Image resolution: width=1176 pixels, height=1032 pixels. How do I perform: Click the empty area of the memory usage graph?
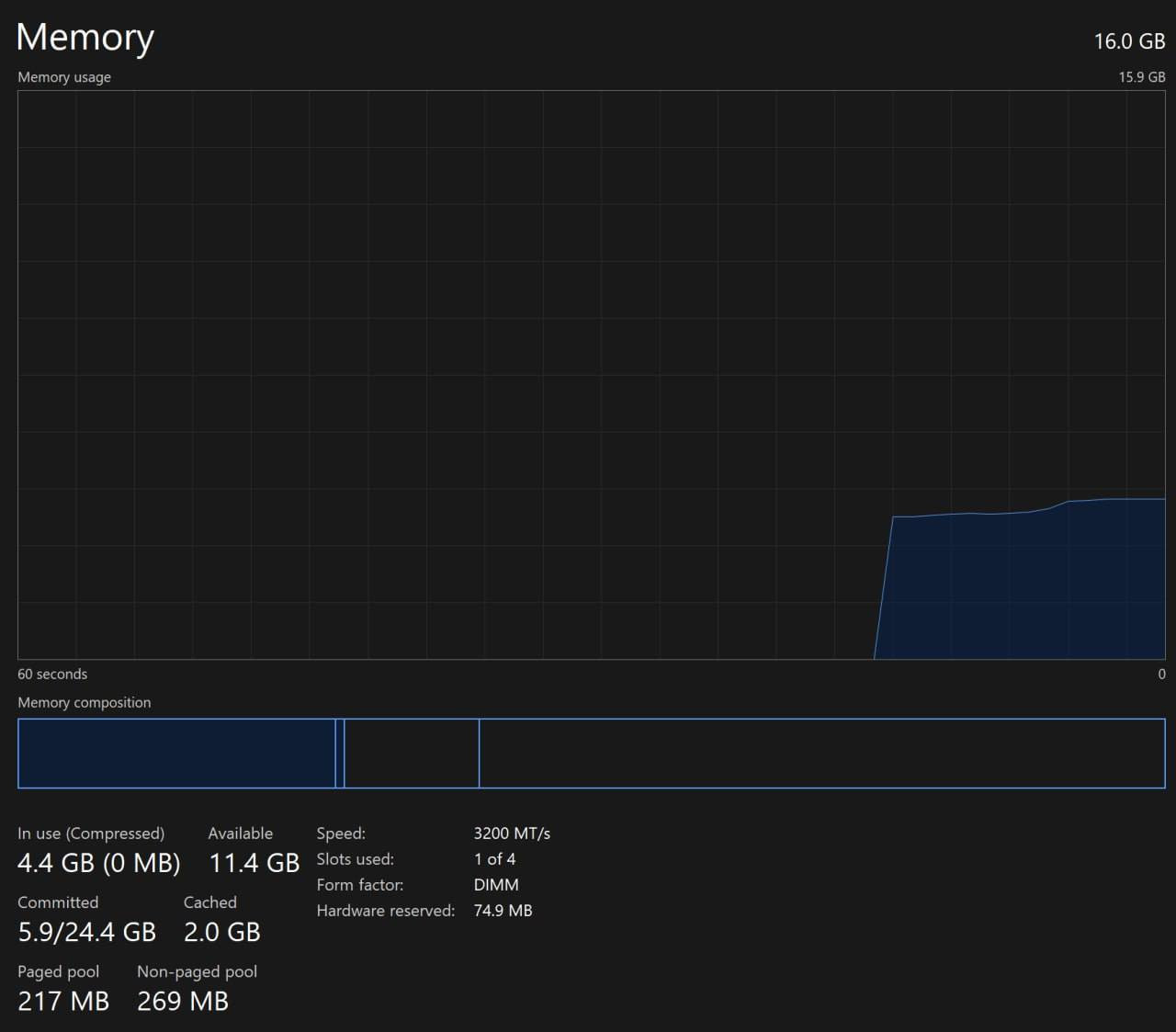(x=459, y=368)
